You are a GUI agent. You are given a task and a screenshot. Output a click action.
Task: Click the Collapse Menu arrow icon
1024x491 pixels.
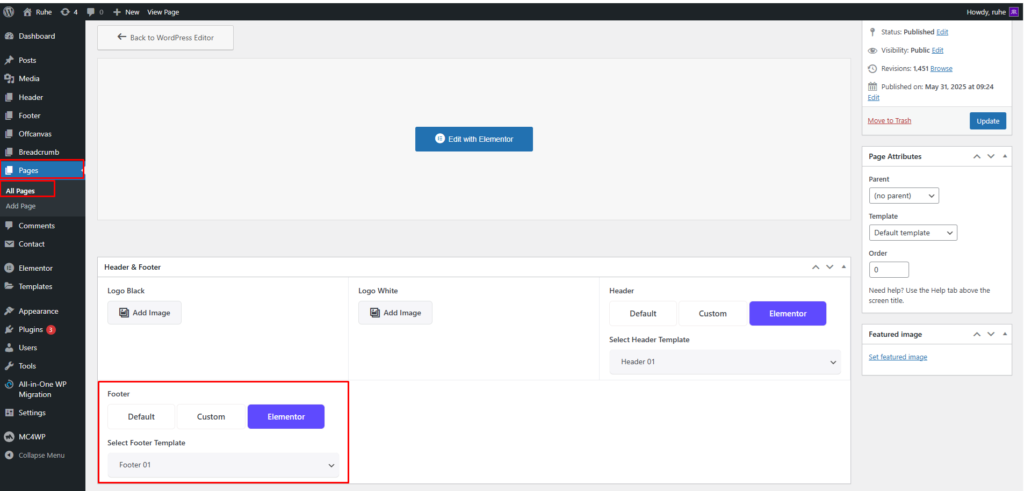tap(9, 456)
